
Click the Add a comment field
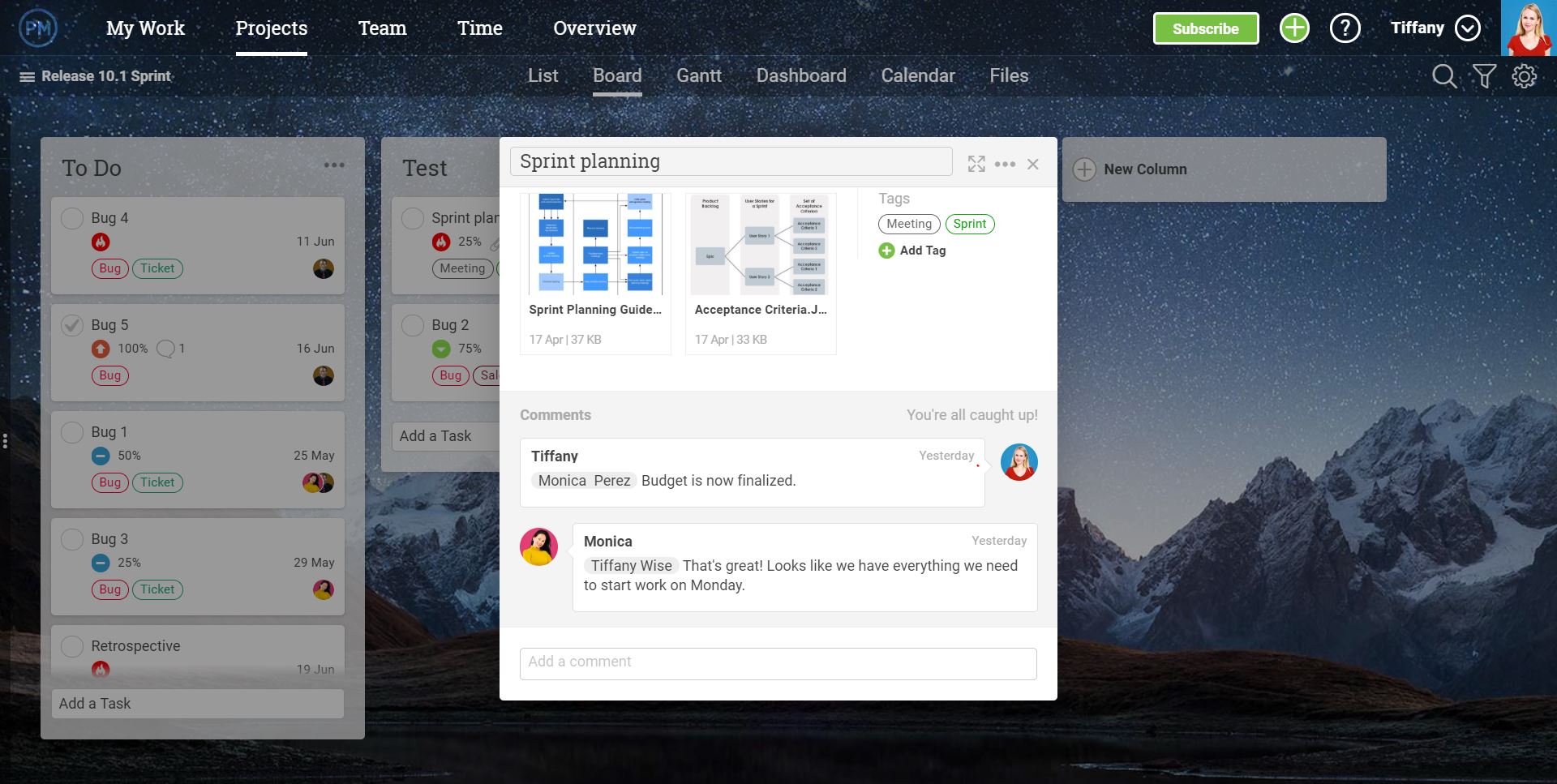click(x=778, y=663)
